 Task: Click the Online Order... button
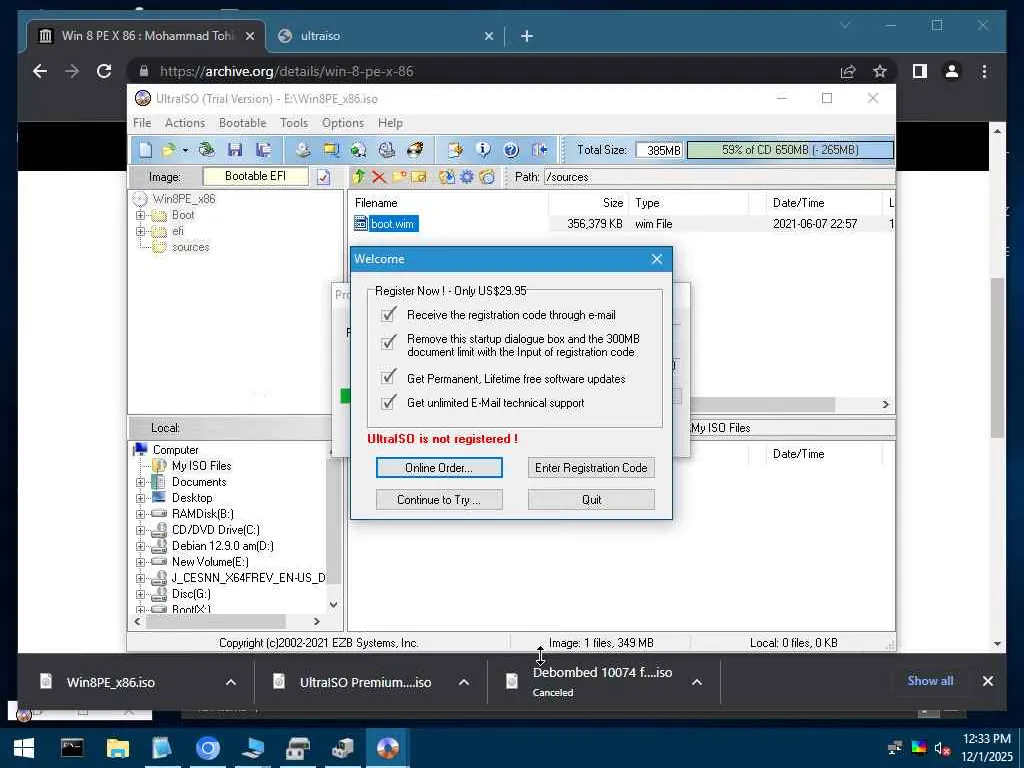[x=439, y=468]
